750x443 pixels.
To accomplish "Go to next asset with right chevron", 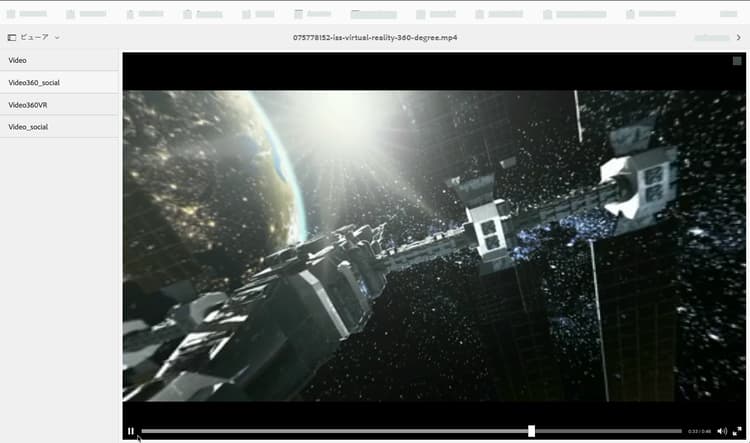I will coord(739,37).
